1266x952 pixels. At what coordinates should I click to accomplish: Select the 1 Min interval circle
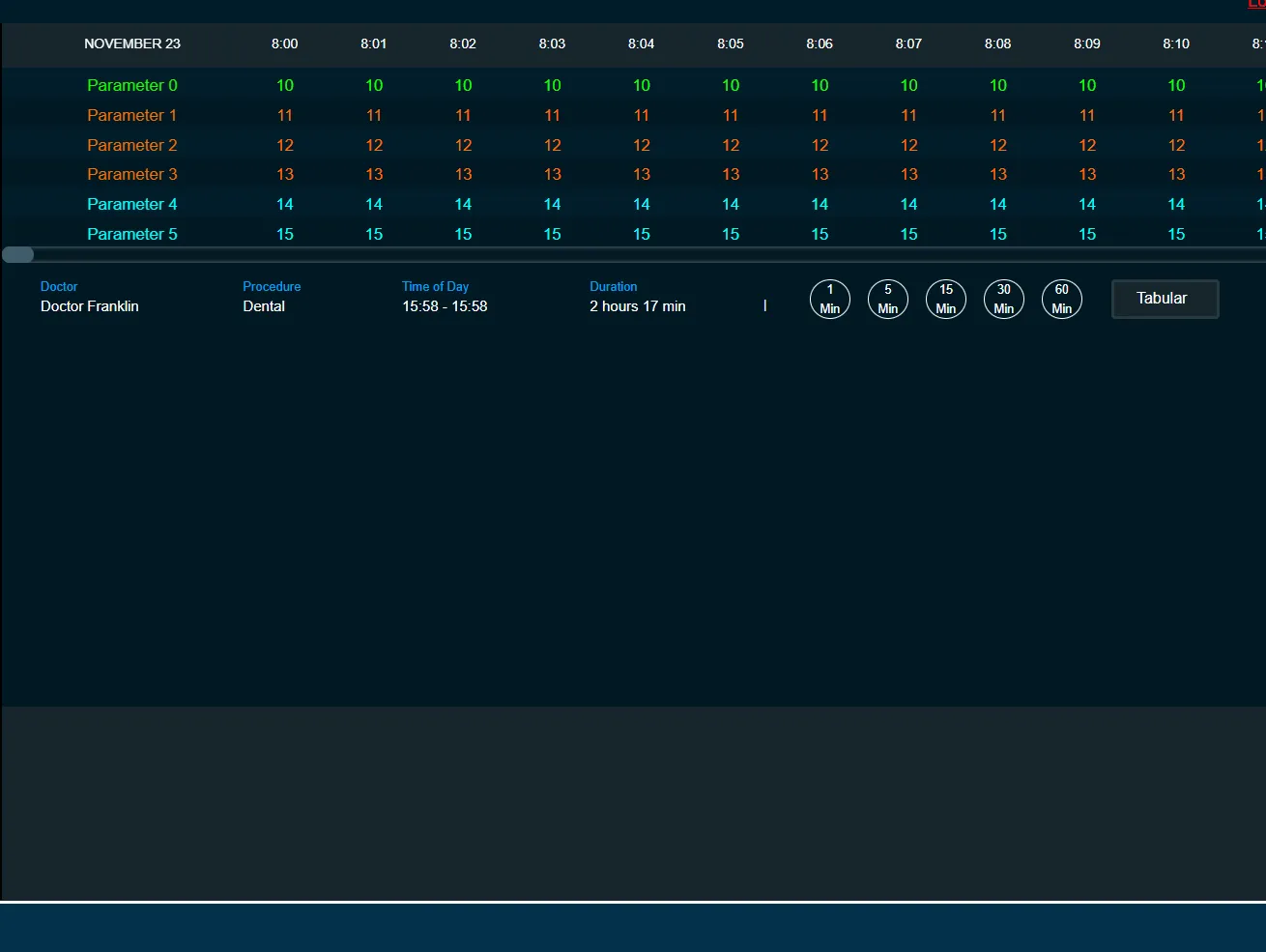point(829,299)
